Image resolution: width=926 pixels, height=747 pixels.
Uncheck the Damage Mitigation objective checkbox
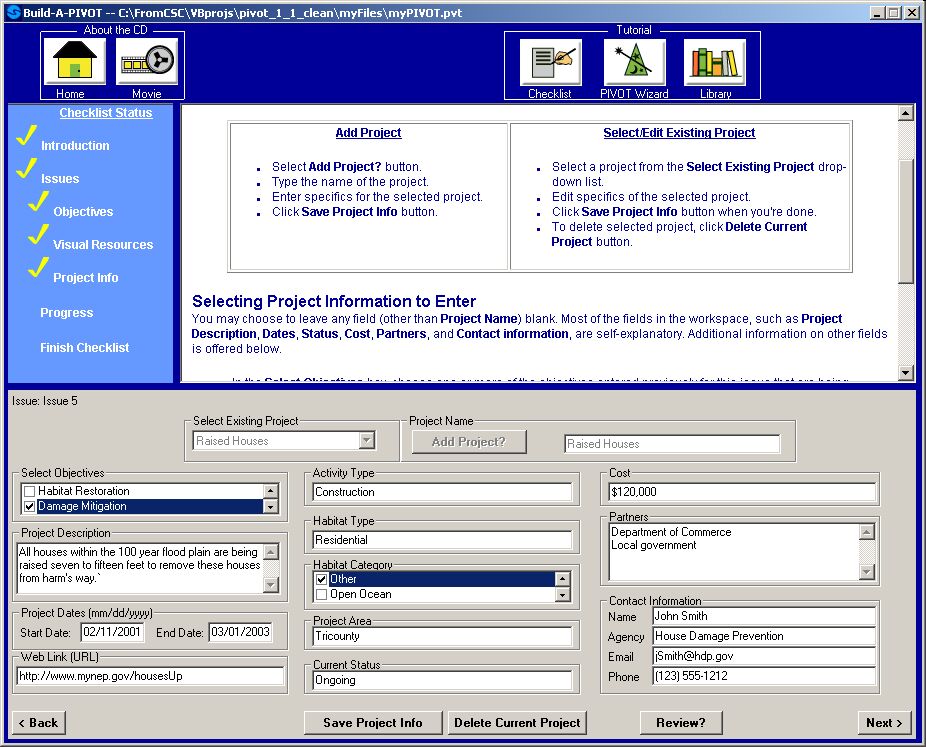(x=30, y=507)
